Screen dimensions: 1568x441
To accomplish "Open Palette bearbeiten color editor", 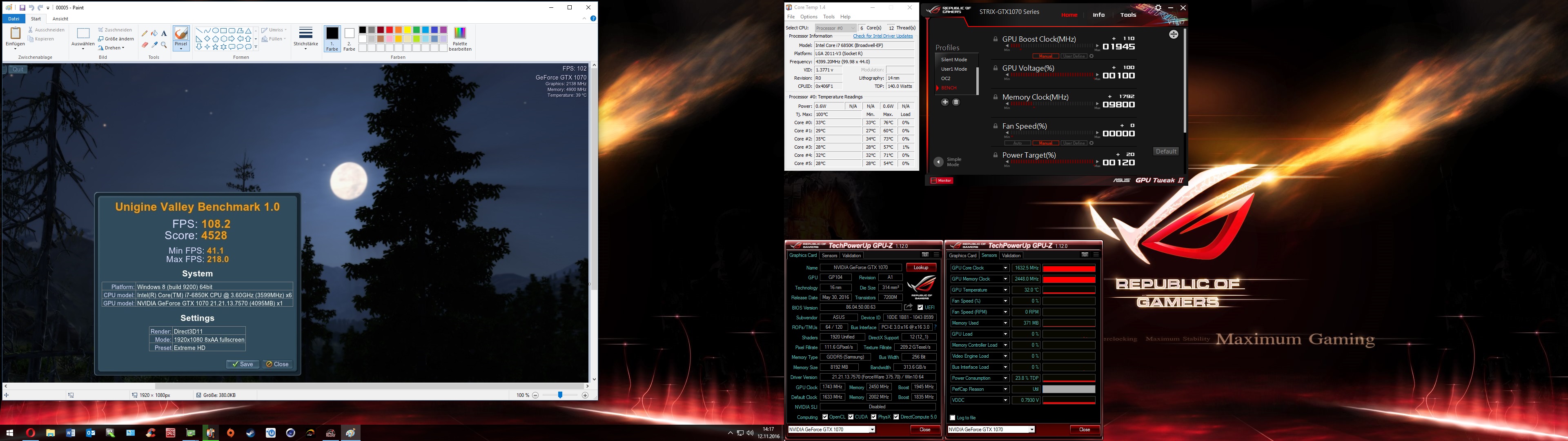I will pyautogui.click(x=460, y=38).
